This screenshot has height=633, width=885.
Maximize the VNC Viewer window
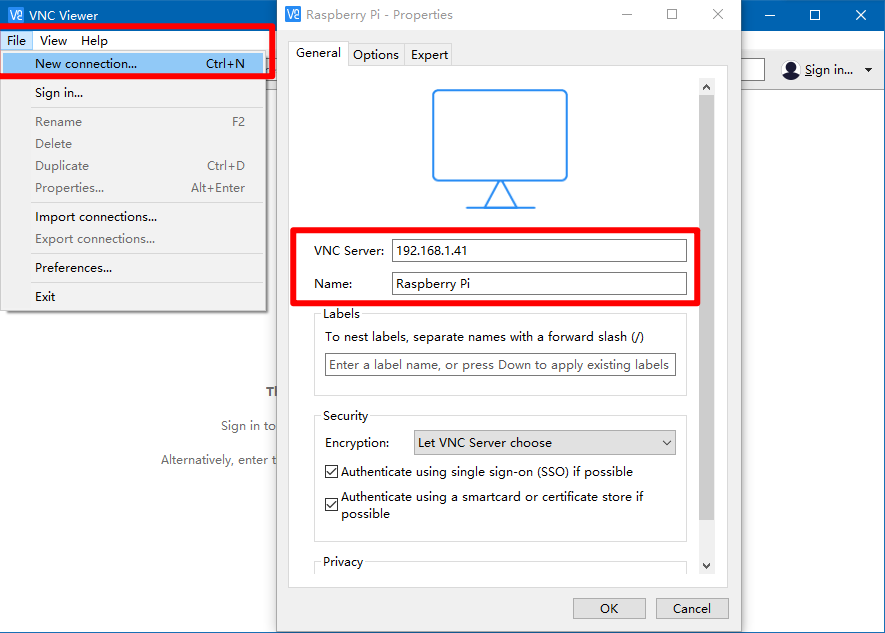click(815, 15)
